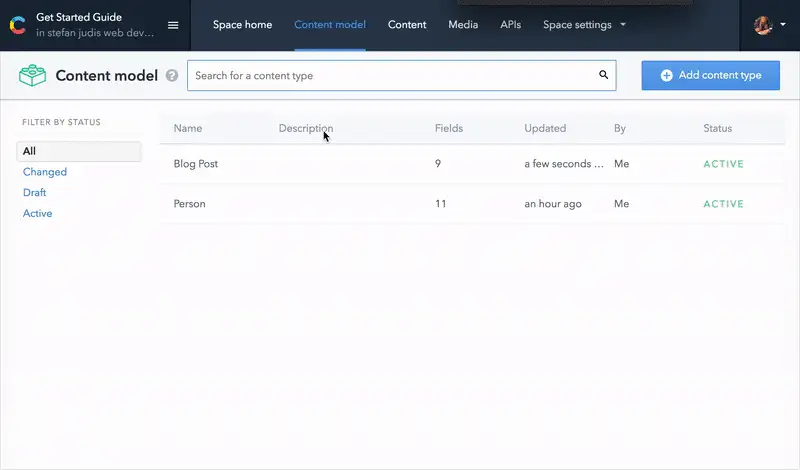Open the Person content type

[189, 204]
